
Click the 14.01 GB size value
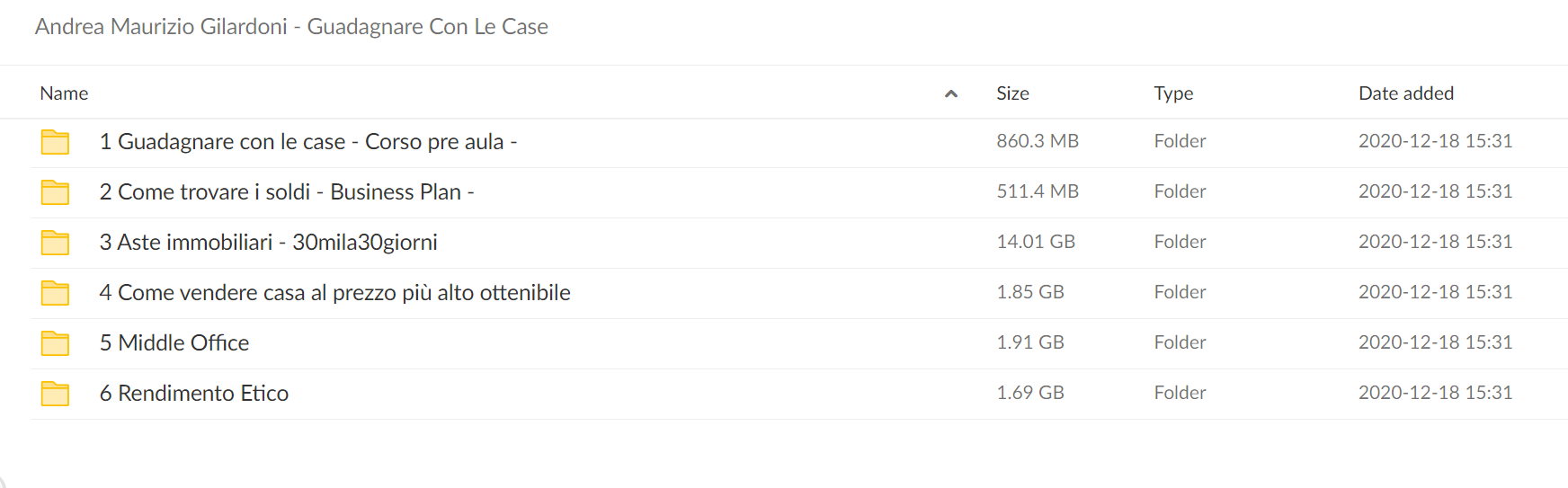tap(1036, 242)
